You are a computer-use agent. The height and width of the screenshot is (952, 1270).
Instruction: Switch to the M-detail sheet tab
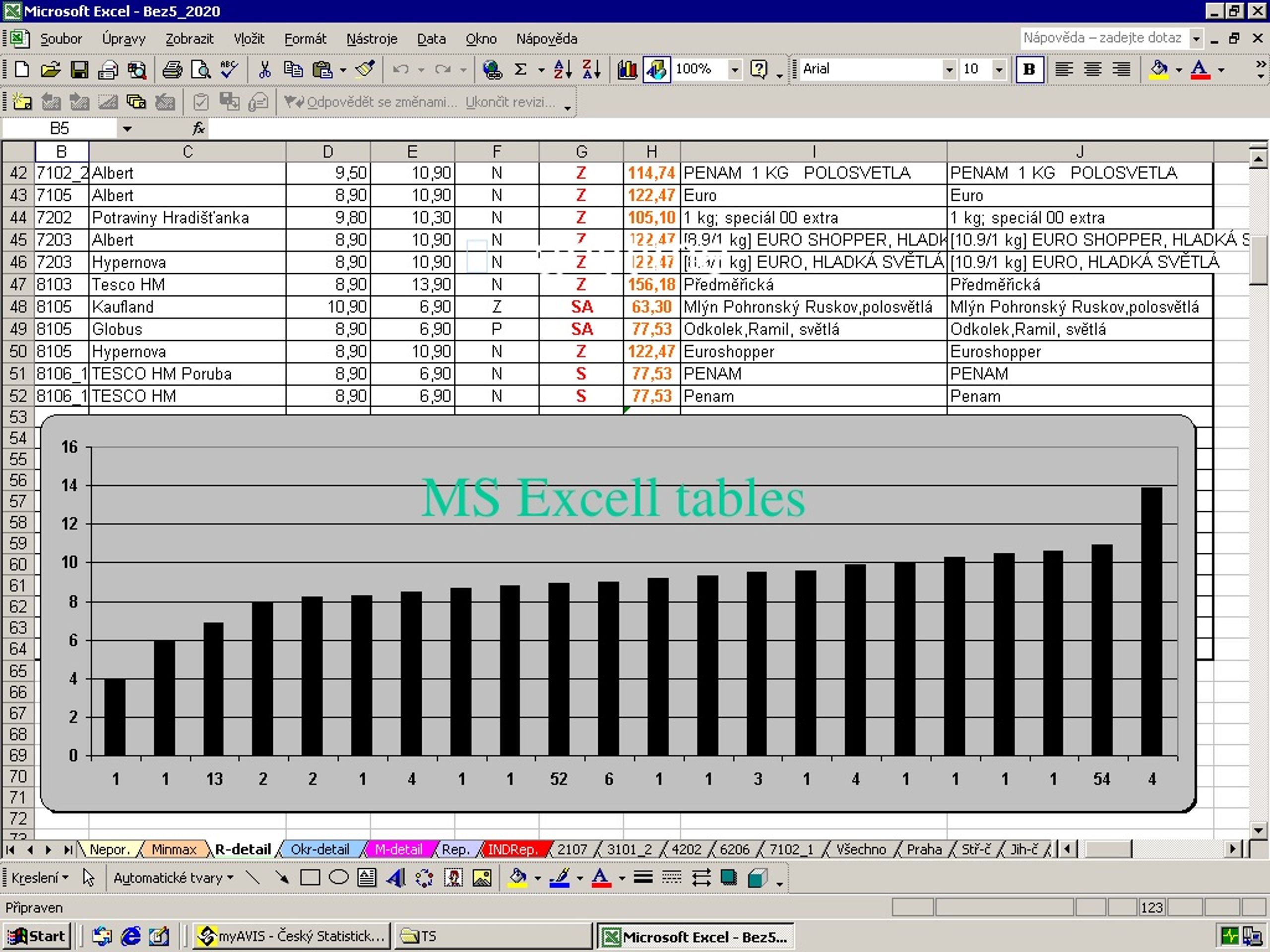click(398, 849)
